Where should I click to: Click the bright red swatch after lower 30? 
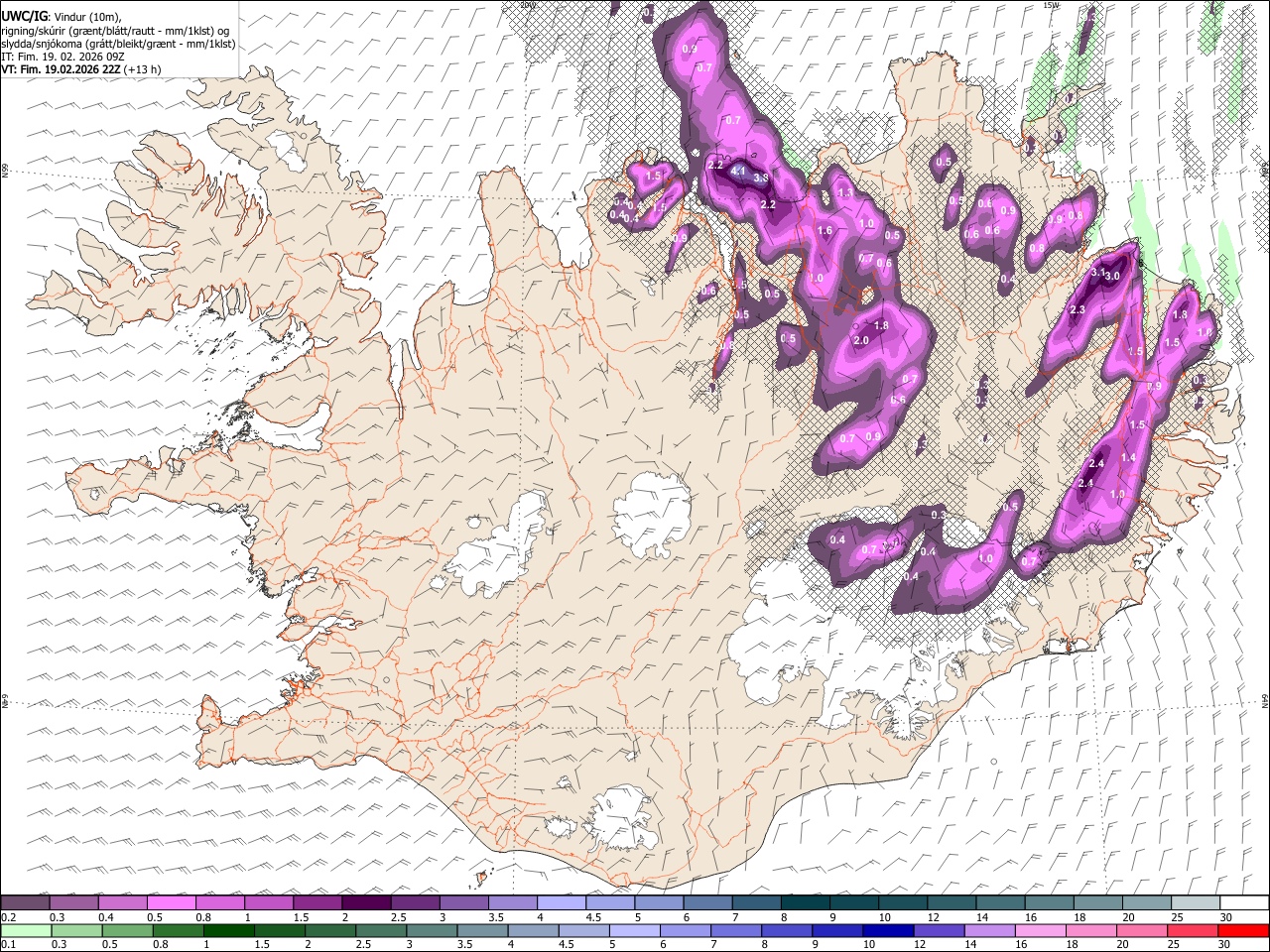point(1242,930)
